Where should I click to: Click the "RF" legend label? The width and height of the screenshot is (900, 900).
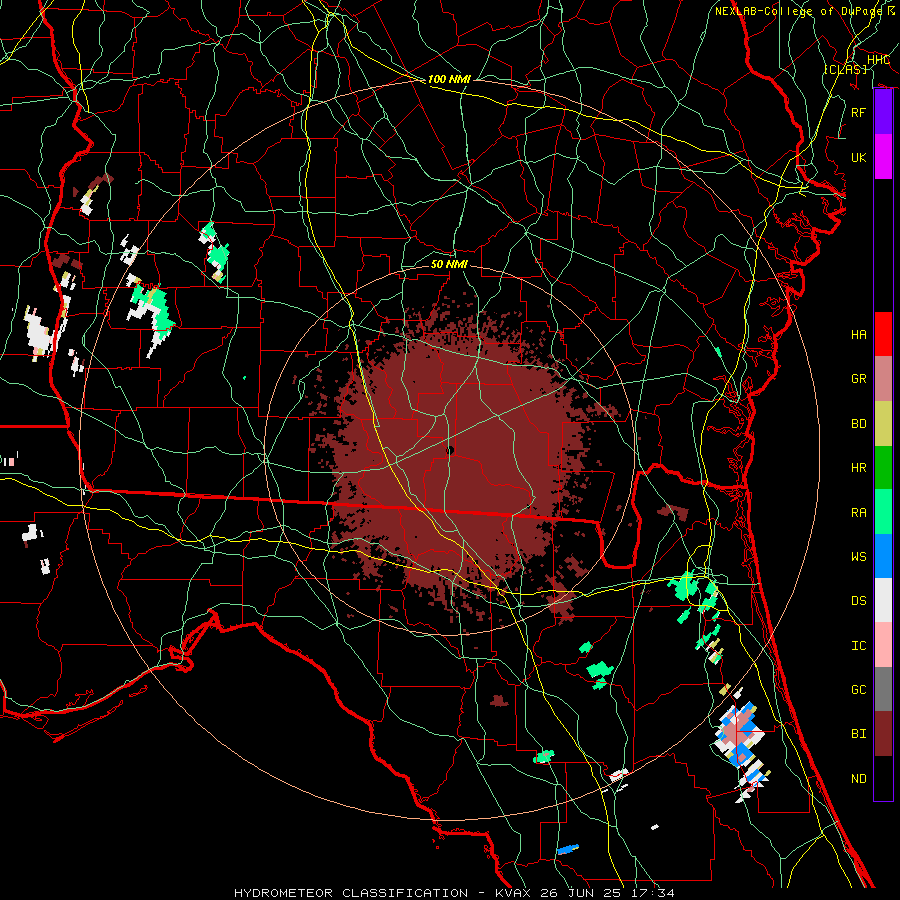859,112
